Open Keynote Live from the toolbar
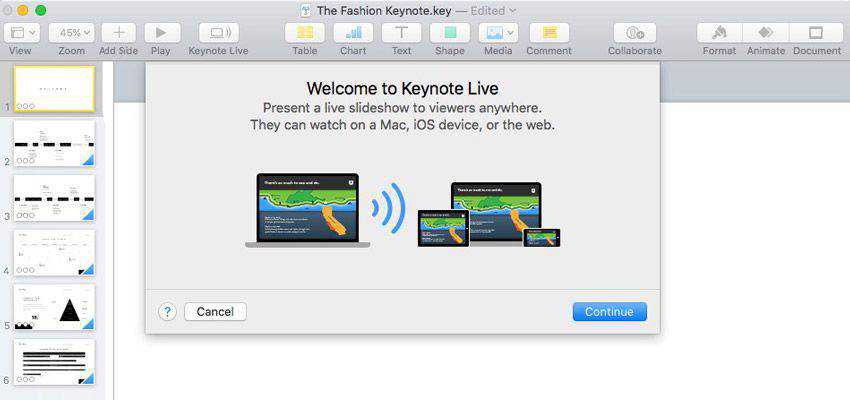The height and width of the screenshot is (400, 850). click(218, 33)
